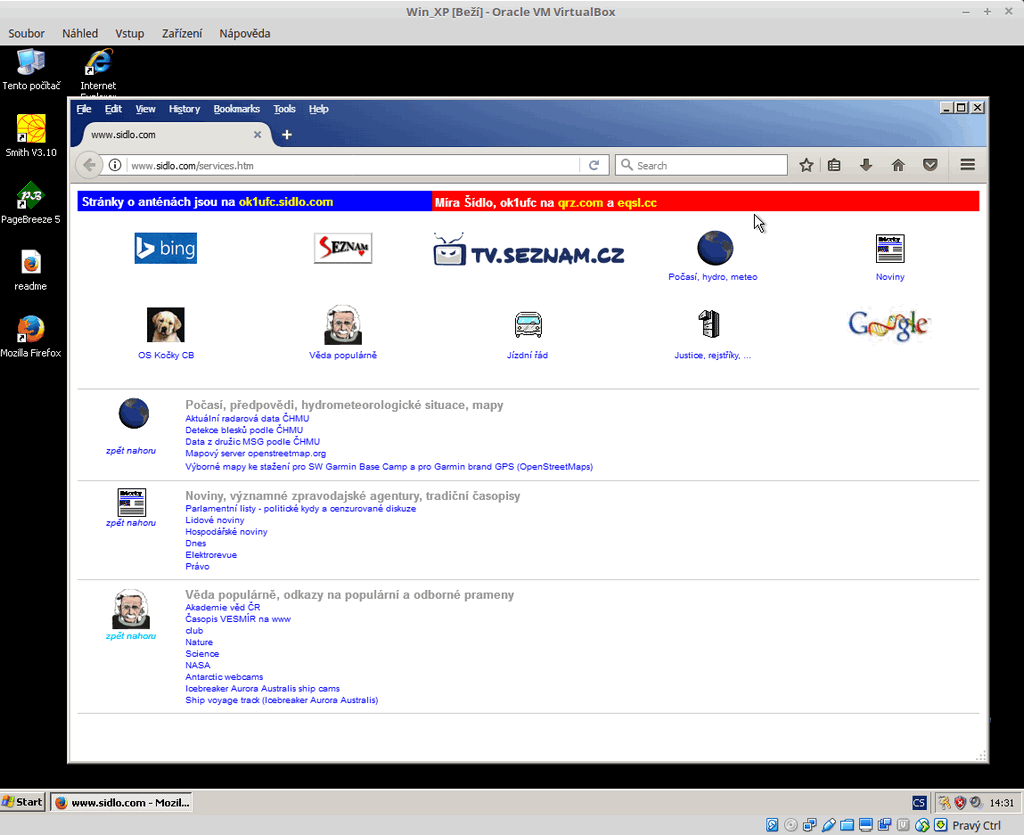Click the Antarctic webcams link
Image resolution: width=1024 pixels, height=835 pixels.
tap(224, 677)
